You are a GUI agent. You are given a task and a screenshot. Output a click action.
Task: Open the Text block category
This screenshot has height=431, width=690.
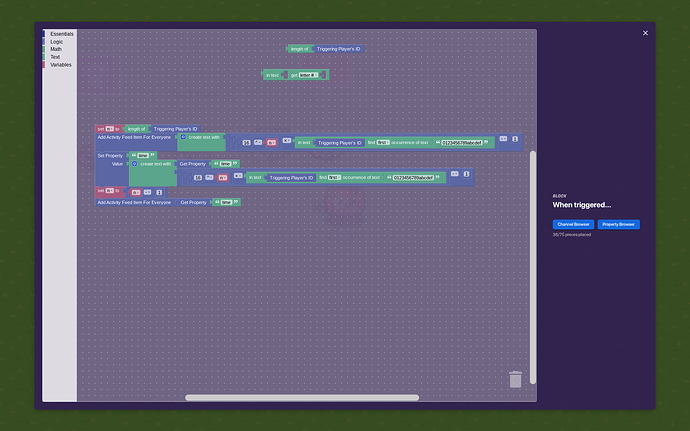point(55,57)
